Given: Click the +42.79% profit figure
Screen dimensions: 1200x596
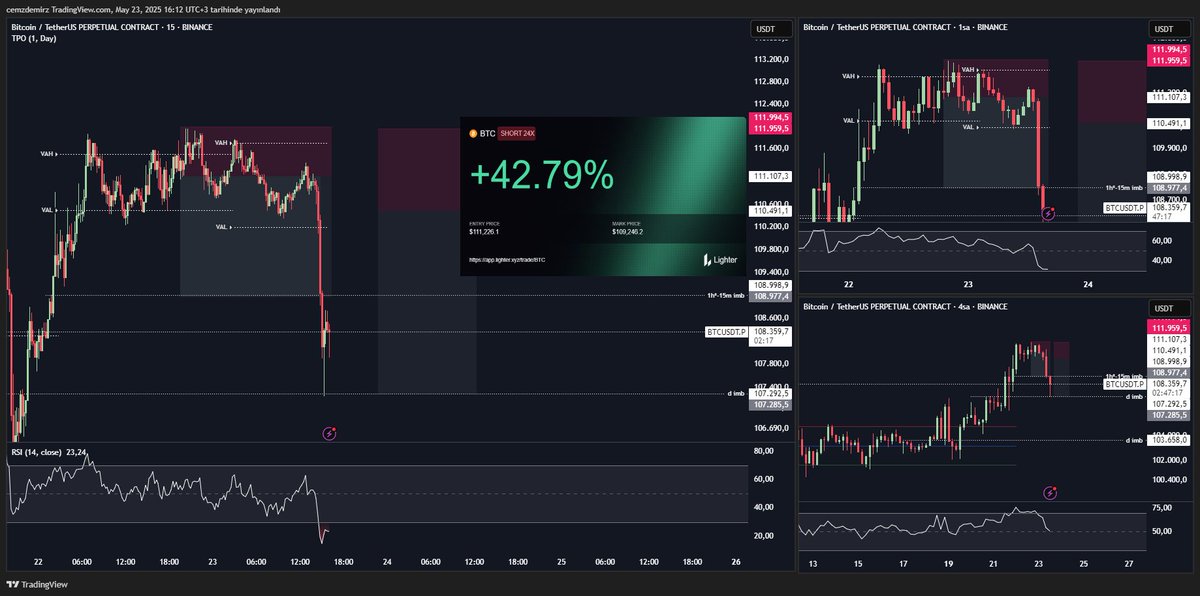Looking at the screenshot, I should pos(541,174).
